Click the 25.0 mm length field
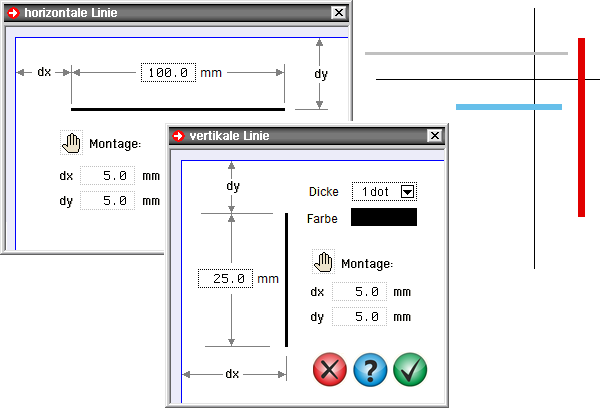The image size is (600, 408). [x=225, y=279]
